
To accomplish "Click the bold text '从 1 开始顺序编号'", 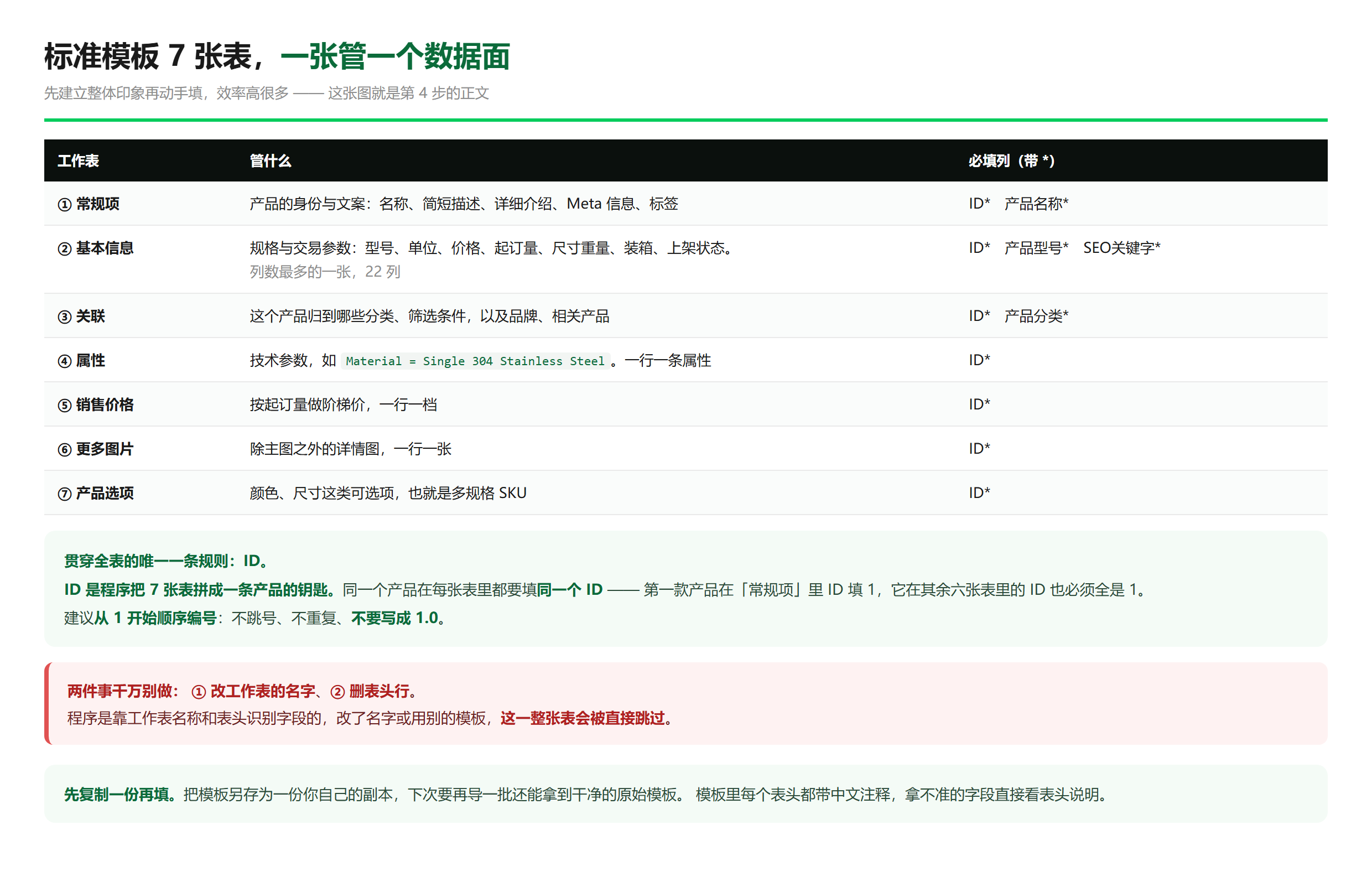I will click(x=155, y=618).
